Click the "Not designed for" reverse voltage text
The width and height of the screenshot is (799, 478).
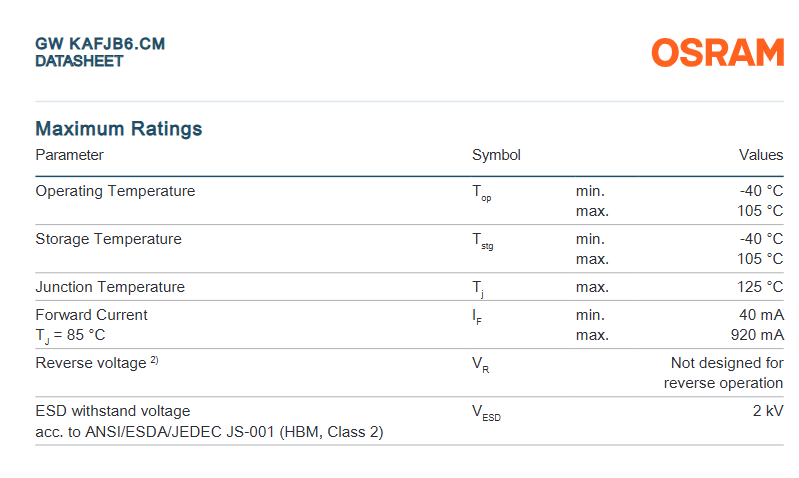[727, 363]
